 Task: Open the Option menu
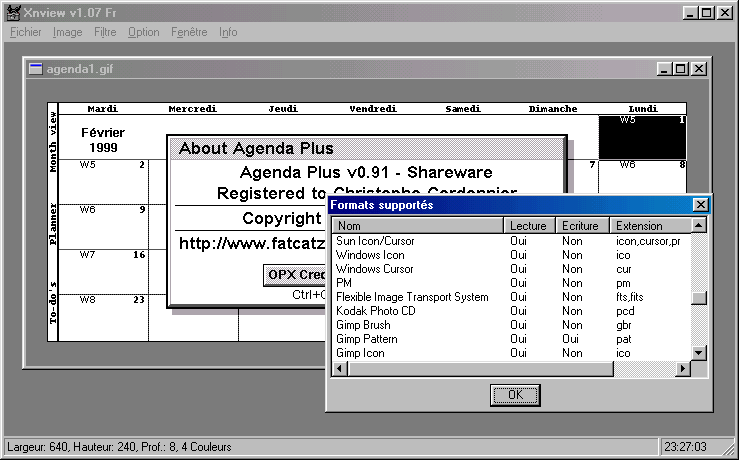coord(144,32)
